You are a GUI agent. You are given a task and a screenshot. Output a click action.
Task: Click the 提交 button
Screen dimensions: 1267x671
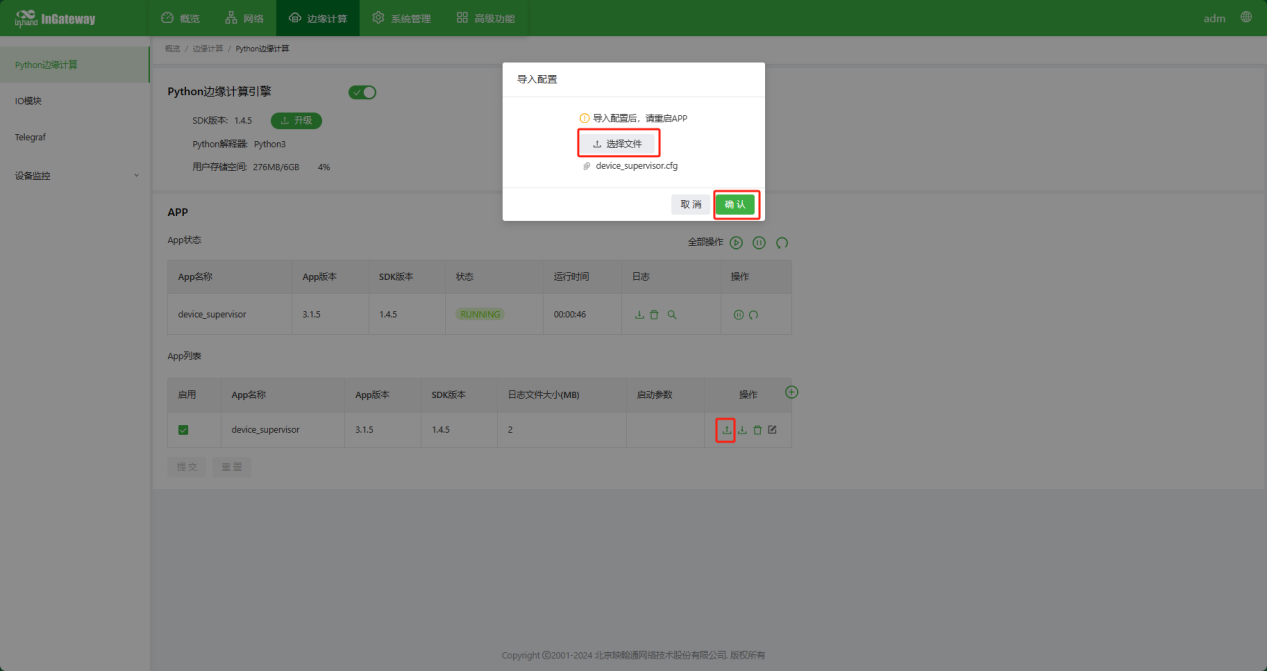pos(187,467)
